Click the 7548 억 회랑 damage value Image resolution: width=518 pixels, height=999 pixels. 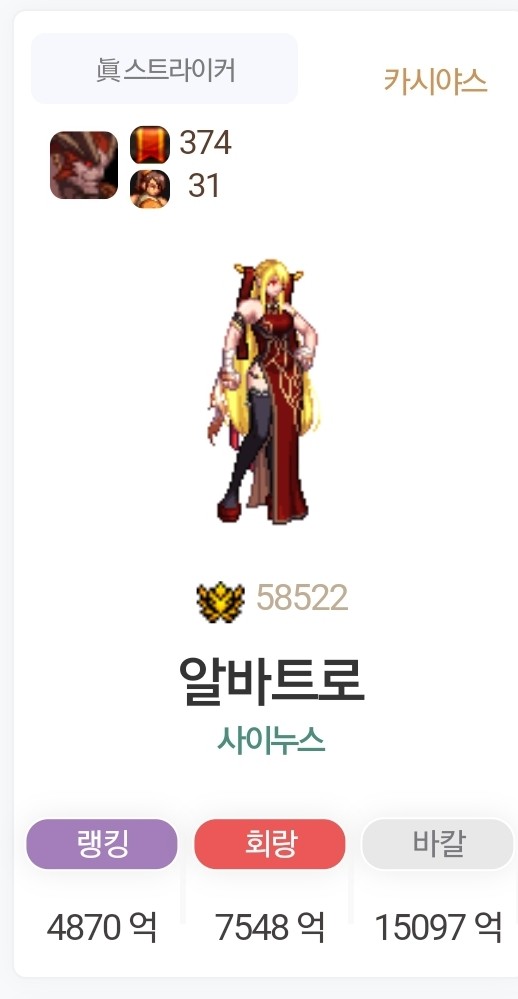click(x=270, y=927)
